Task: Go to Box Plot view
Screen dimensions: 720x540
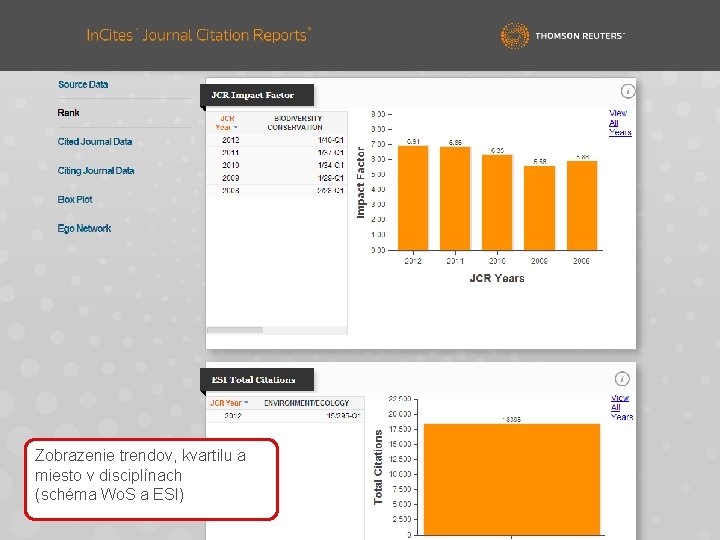Action: tap(75, 200)
